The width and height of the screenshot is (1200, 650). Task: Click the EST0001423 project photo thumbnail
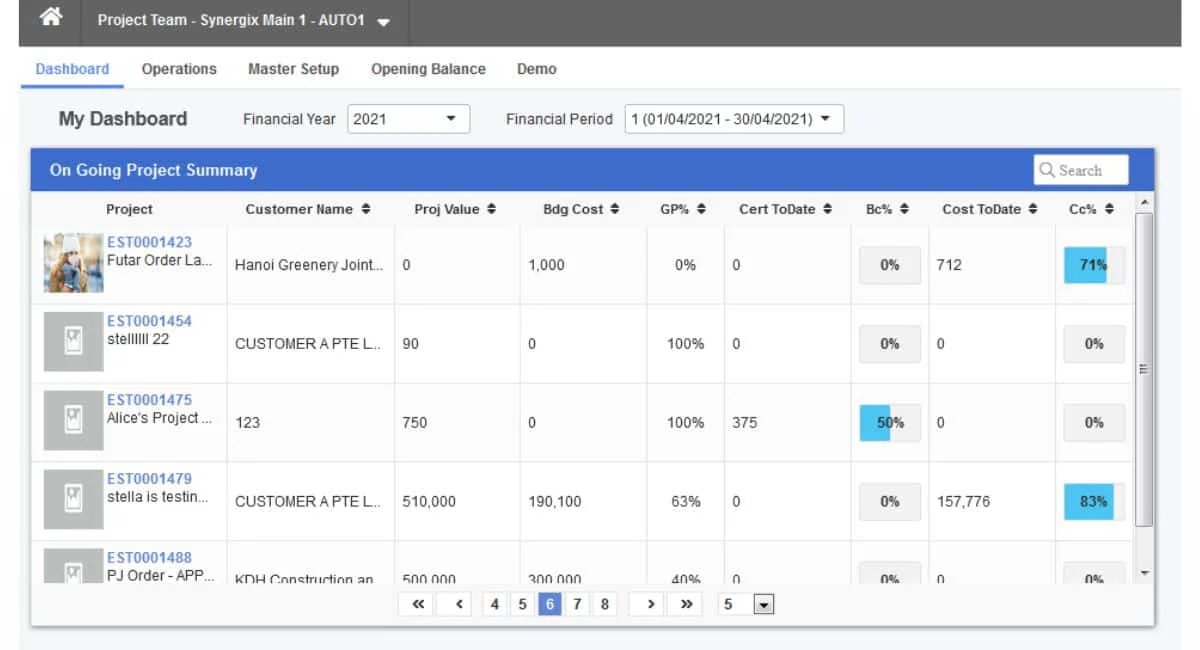pos(73,263)
